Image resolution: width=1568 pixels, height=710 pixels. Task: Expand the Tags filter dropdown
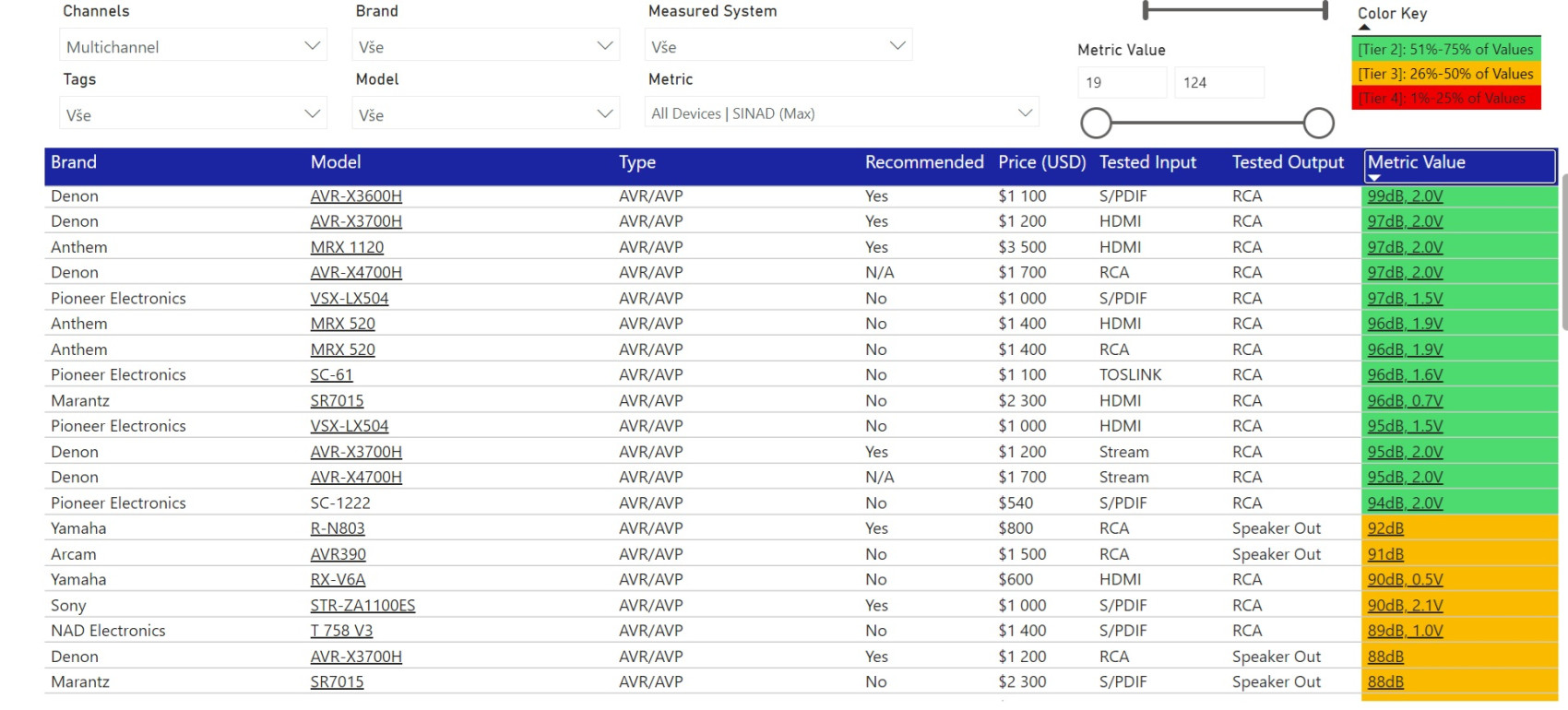click(x=193, y=114)
